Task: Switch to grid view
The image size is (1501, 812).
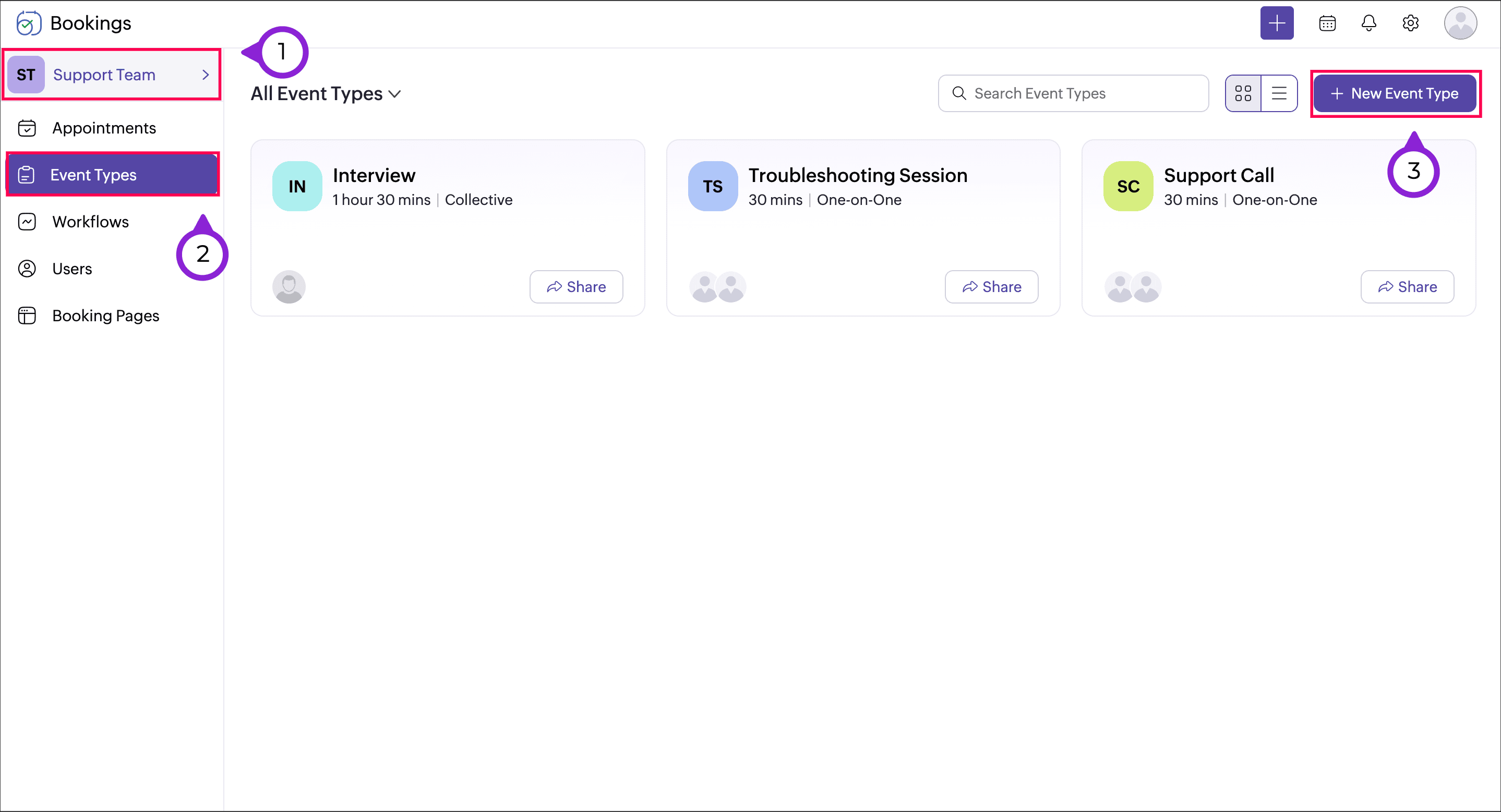Action: click(1243, 93)
